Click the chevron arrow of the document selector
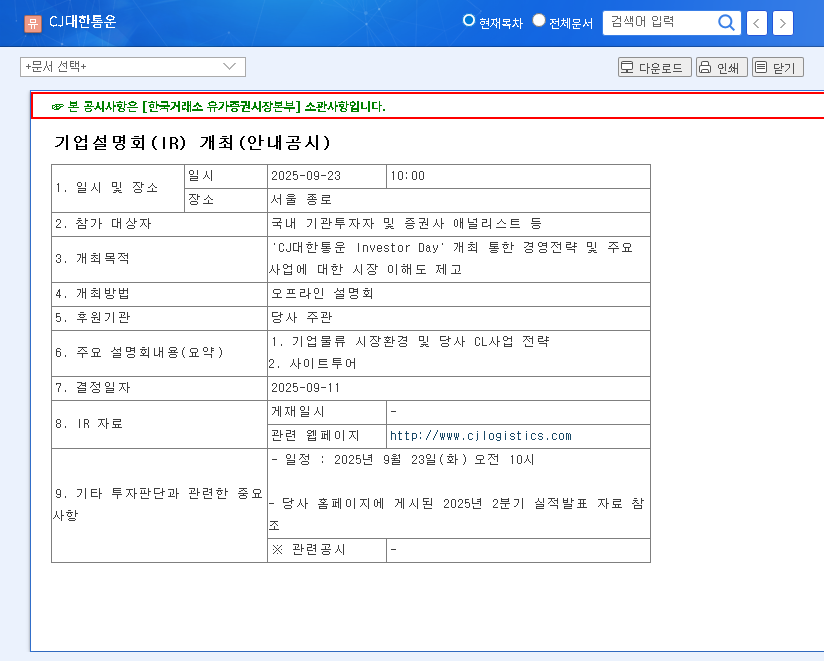The image size is (824, 661). pyautogui.click(x=228, y=67)
